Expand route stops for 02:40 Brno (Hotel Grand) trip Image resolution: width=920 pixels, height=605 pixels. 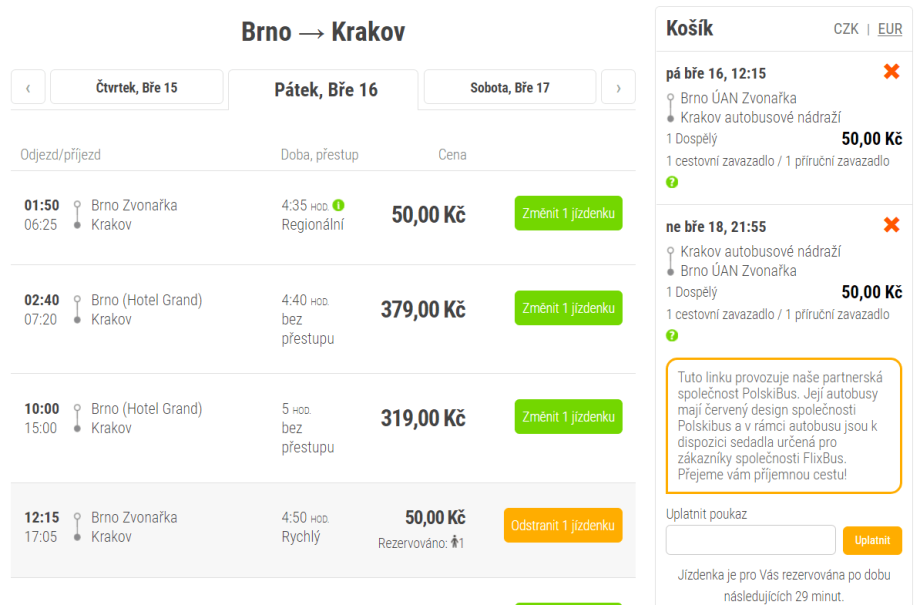click(x=77, y=310)
